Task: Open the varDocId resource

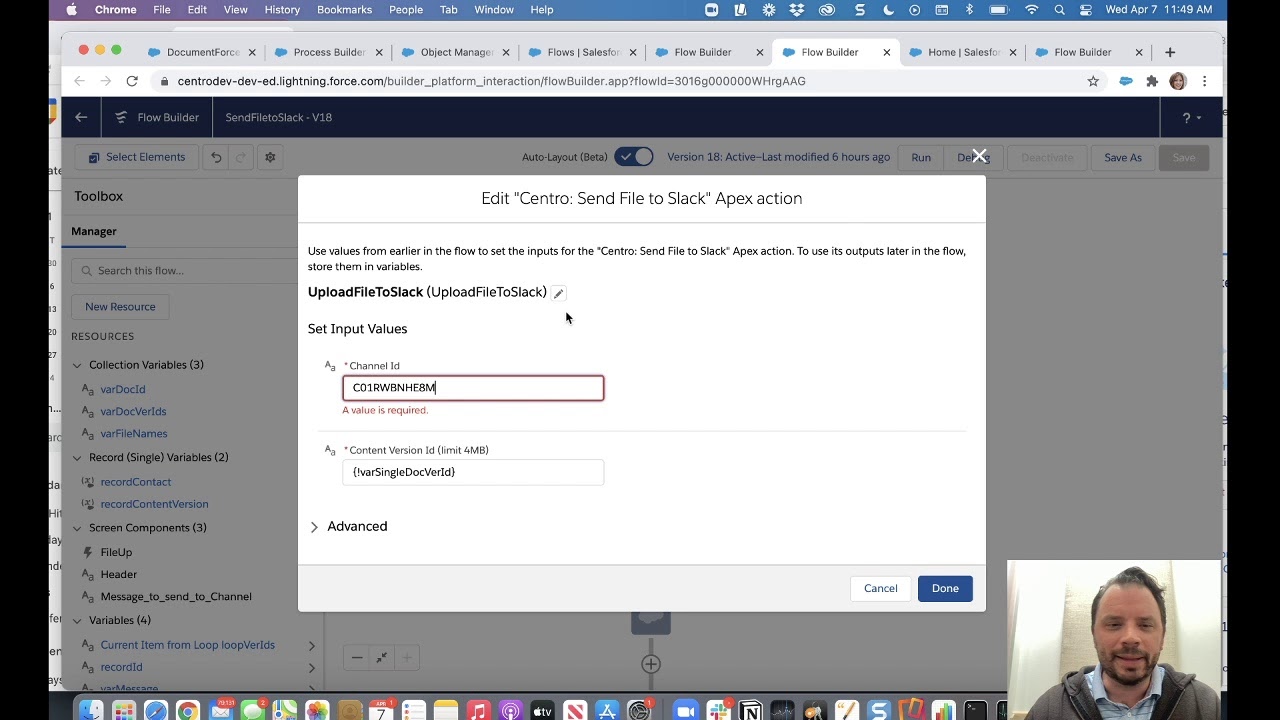Action: pos(123,389)
